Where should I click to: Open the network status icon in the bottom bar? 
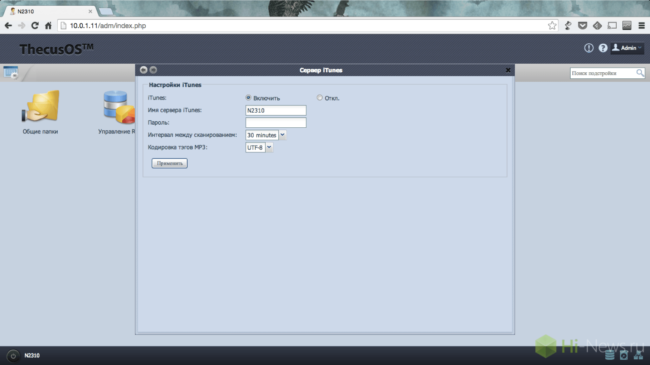click(638, 355)
